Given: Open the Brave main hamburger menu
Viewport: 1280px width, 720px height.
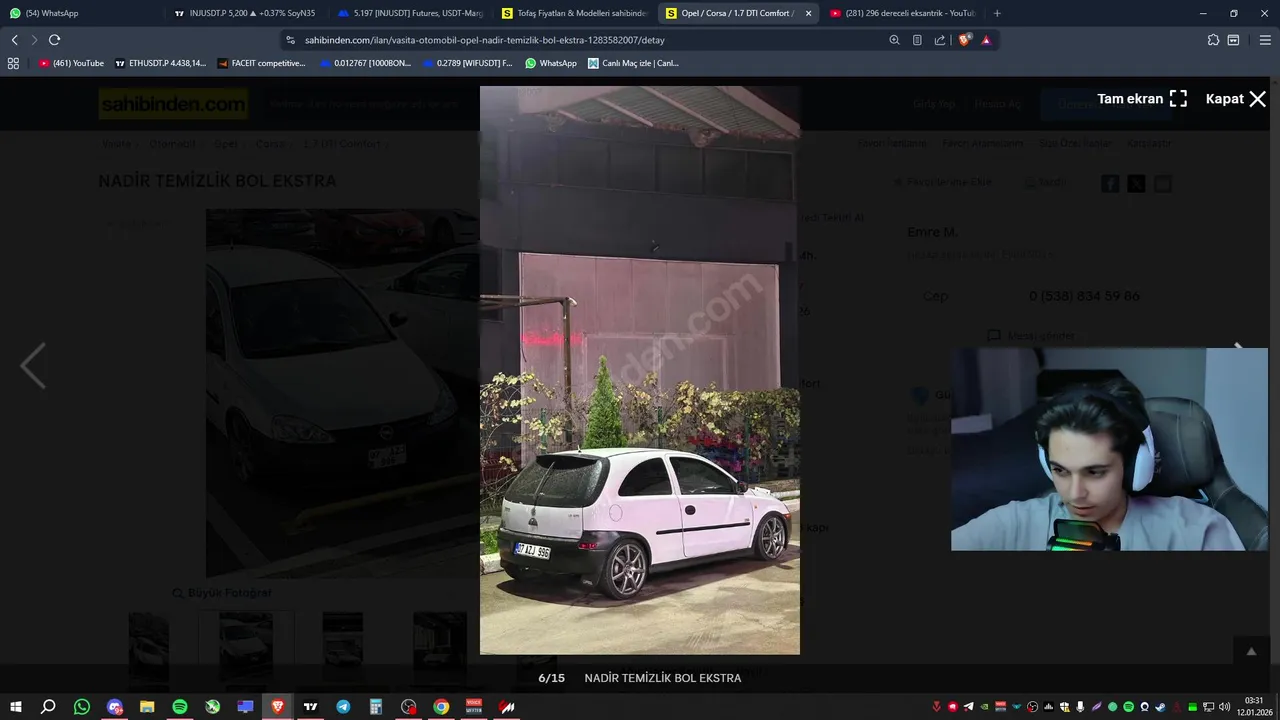Looking at the screenshot, I should 1265,40.
